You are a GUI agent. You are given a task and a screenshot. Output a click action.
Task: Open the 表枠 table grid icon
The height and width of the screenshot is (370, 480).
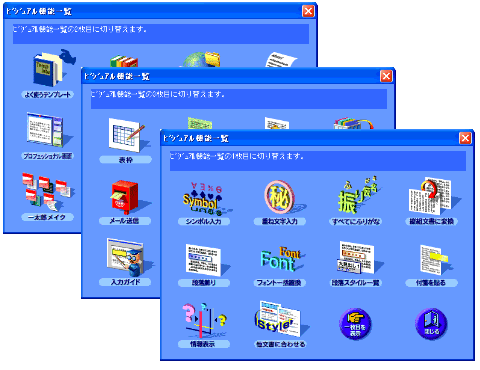(127, 136)
